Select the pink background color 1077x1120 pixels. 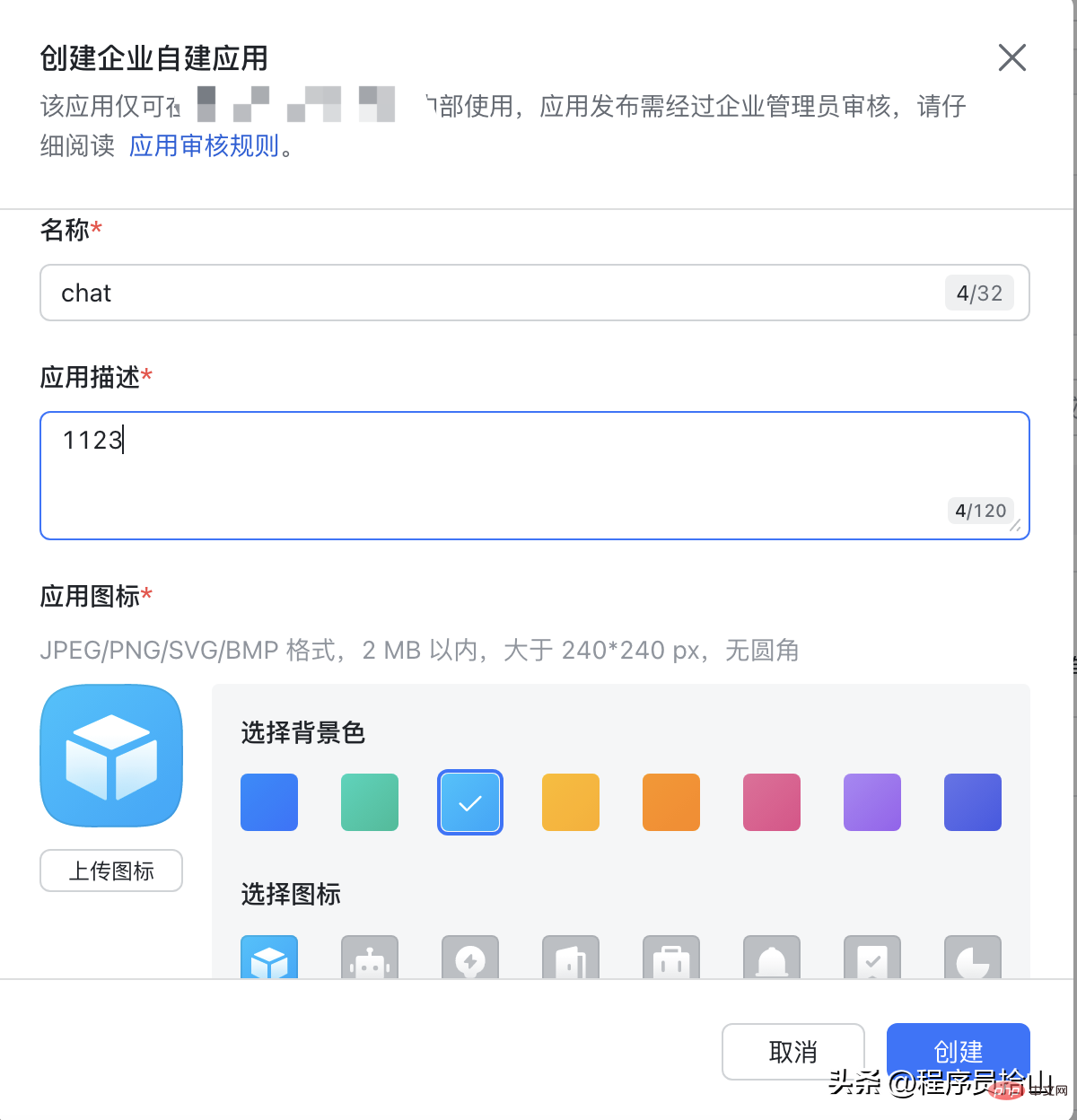tap(771, 802)
